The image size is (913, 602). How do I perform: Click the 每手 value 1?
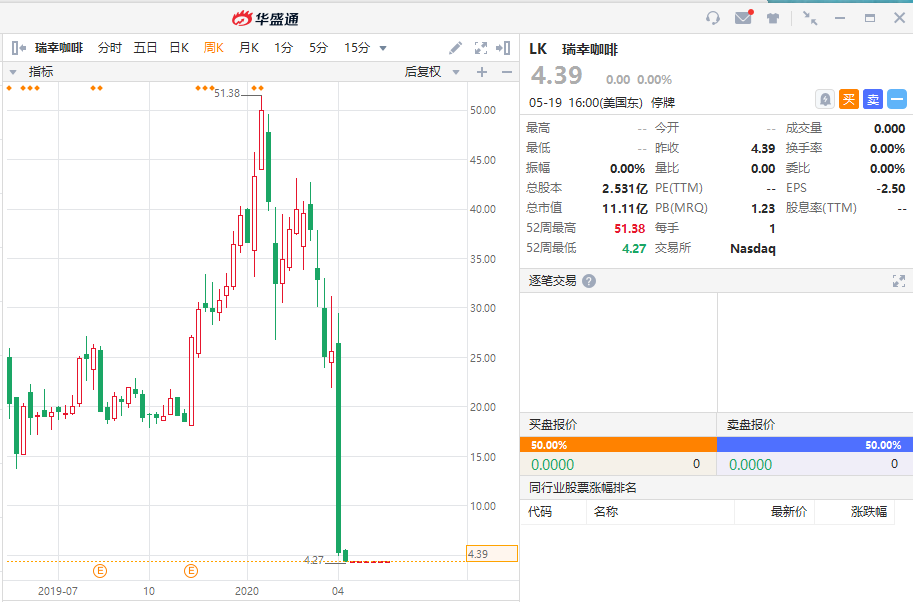click(x=772, y=228)
